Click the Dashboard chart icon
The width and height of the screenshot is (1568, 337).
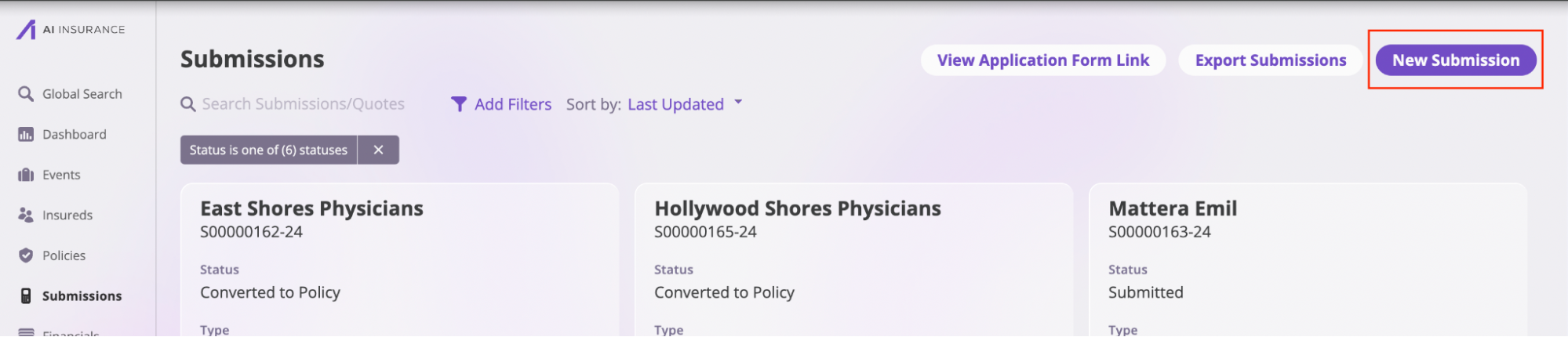(x=26, y=135)
